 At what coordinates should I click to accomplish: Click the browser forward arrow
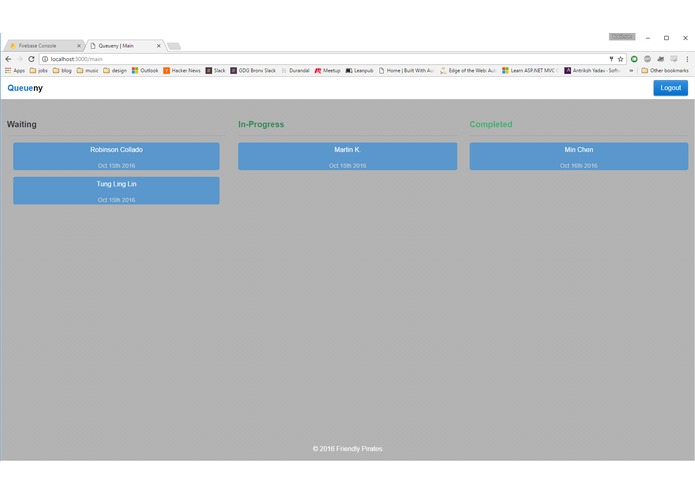tap(20, 59)
